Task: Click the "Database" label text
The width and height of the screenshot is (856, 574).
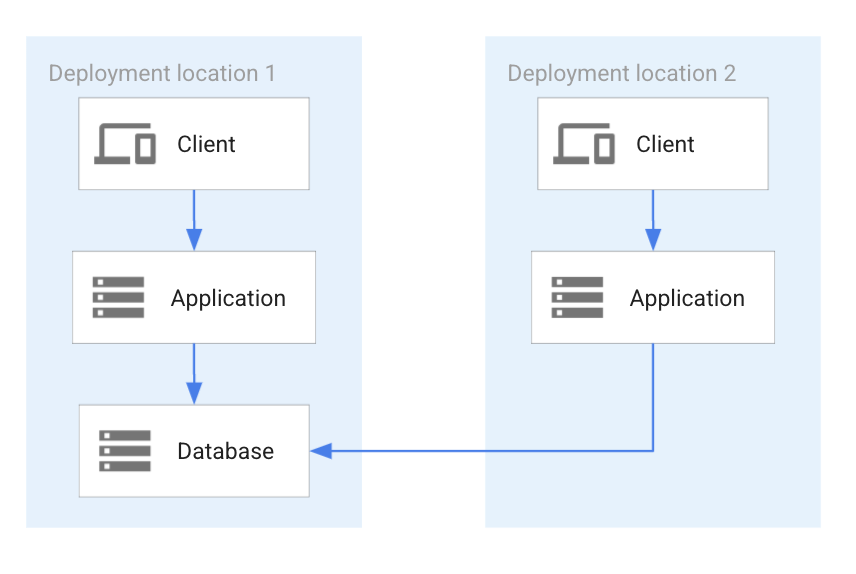Action: coord(225,452)
